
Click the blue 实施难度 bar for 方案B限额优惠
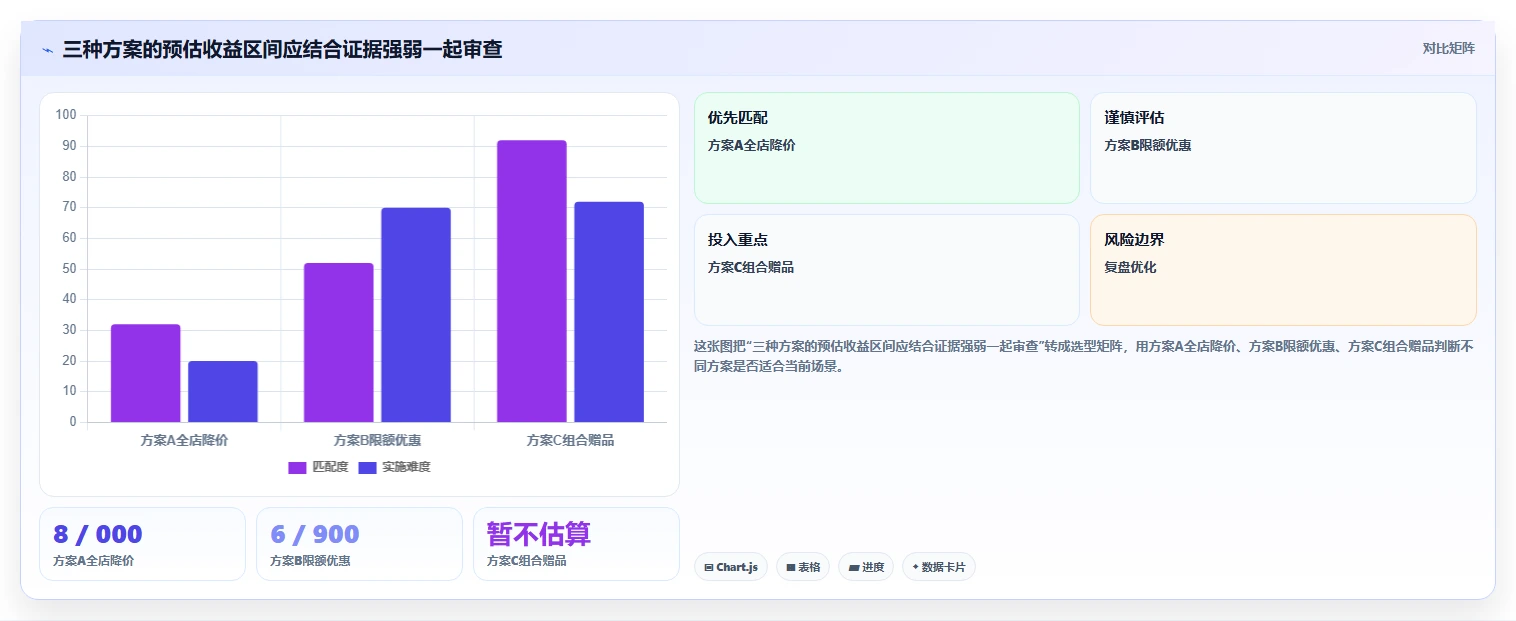(416, 315)
